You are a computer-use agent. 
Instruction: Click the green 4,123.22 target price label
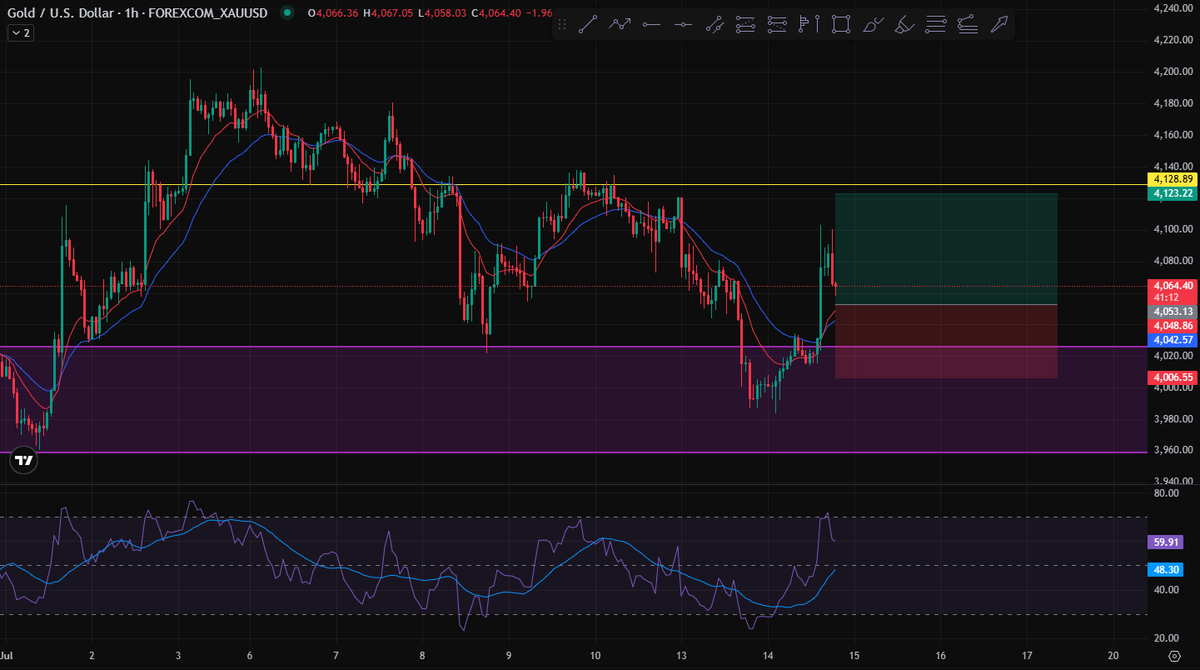pos(1172,192)
